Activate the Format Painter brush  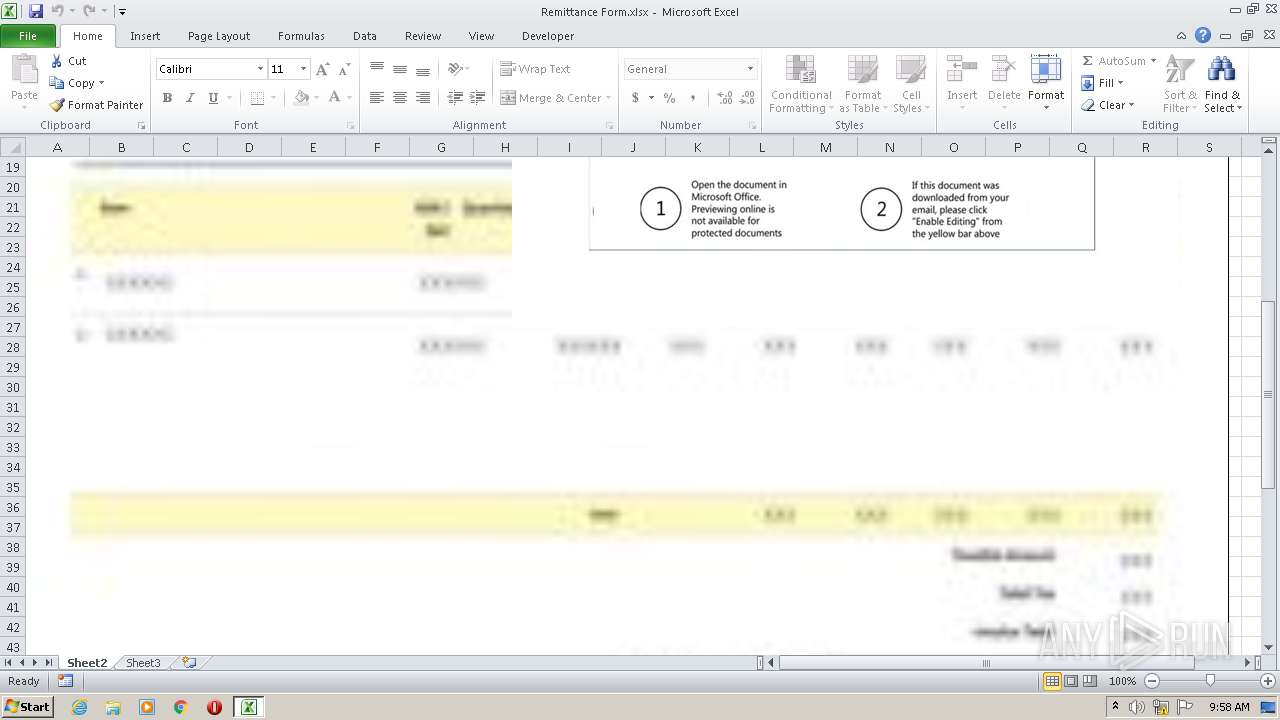coord(97,105)
